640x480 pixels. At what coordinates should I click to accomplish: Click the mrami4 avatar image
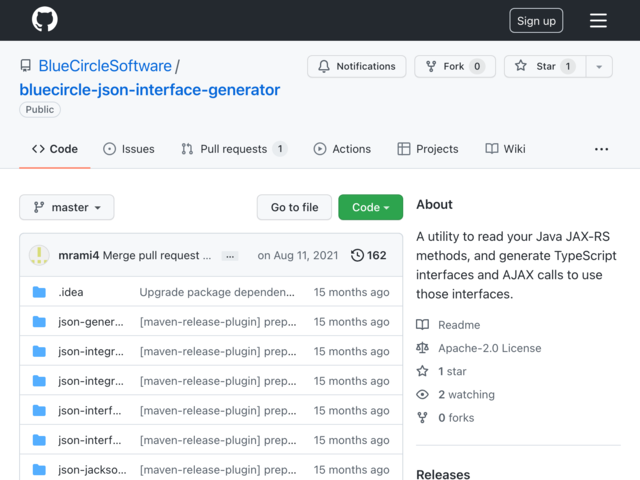click(x=40, y=256)
